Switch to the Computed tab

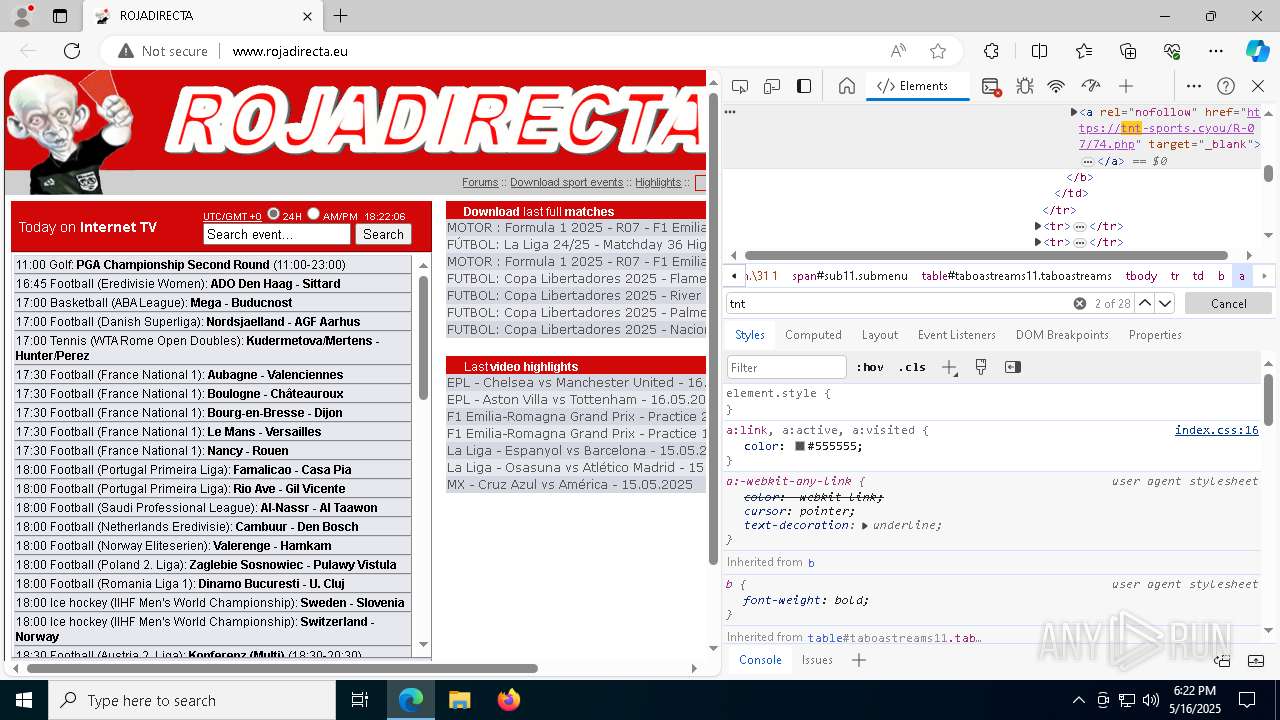(x=813, y=335)
